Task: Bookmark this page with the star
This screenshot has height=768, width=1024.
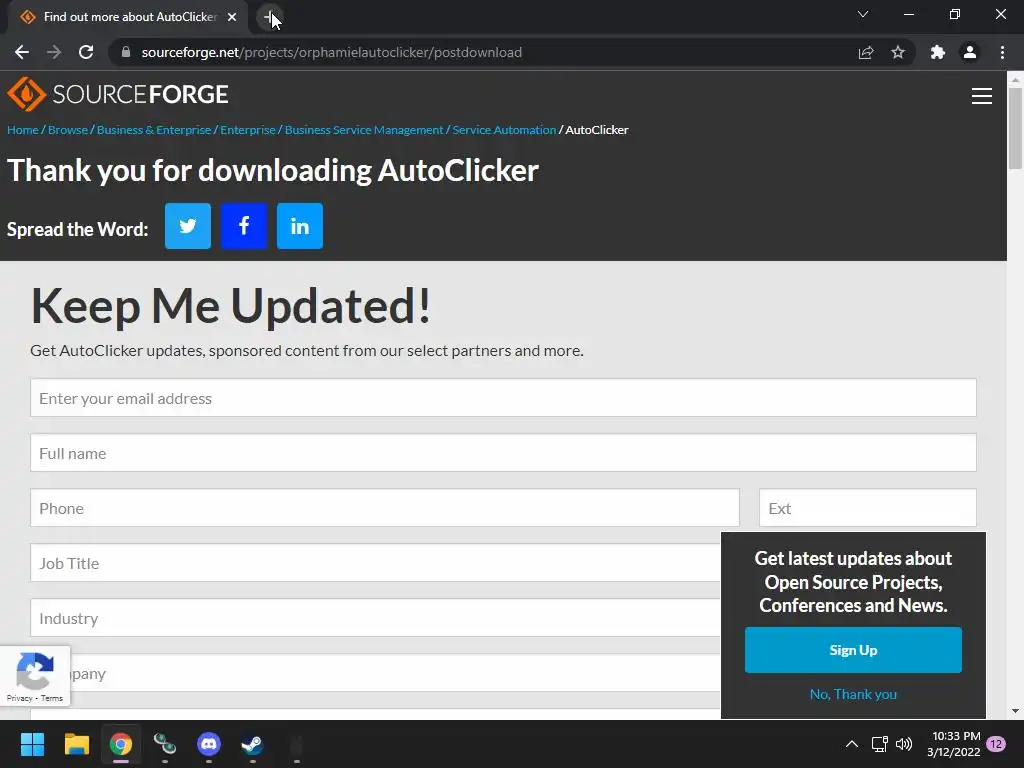Action: point(898,52)
